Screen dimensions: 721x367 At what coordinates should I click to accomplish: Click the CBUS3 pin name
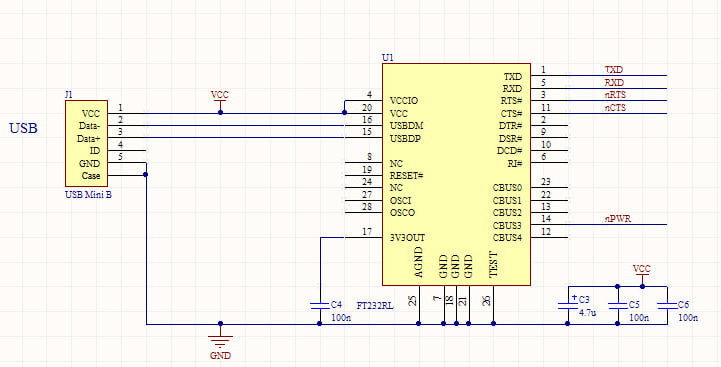(508, 225)
